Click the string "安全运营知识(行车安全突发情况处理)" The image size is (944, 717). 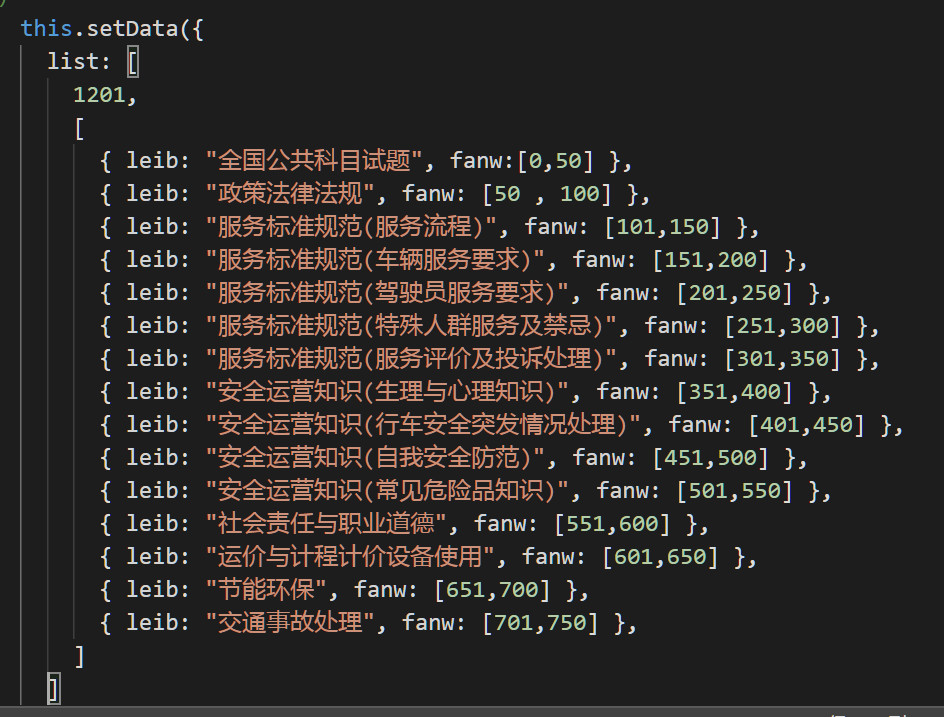pyautogui.click(x=423, y=424)
